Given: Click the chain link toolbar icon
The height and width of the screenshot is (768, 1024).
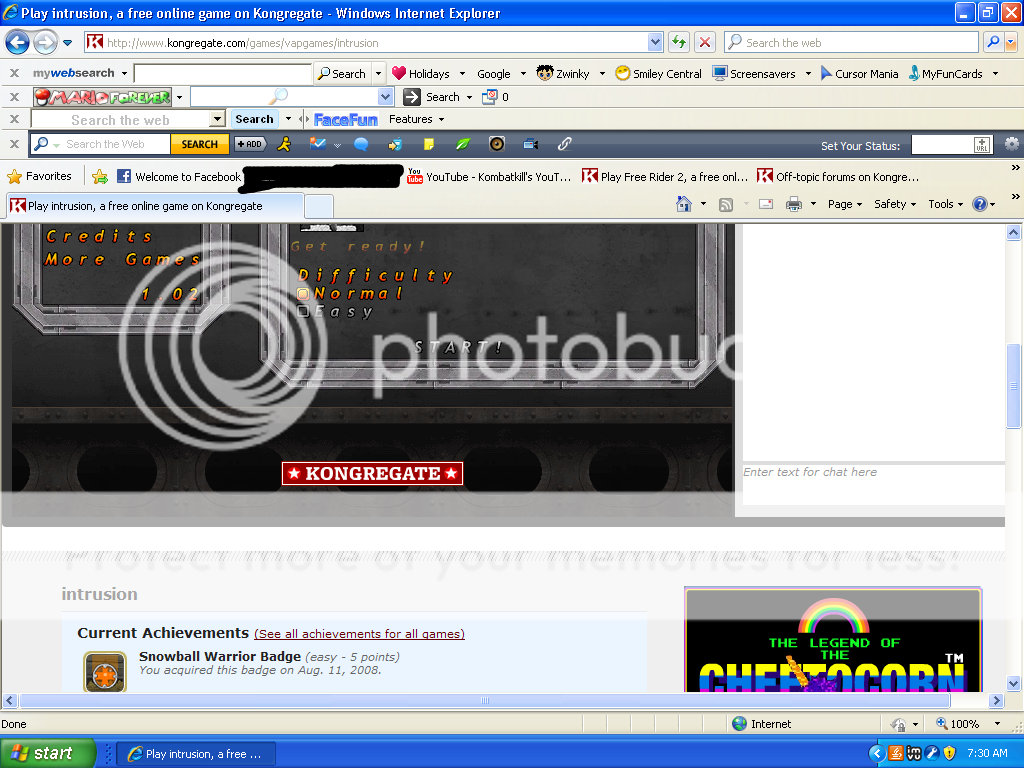Looking at the screenshot, I should click(x=565, y=144).
